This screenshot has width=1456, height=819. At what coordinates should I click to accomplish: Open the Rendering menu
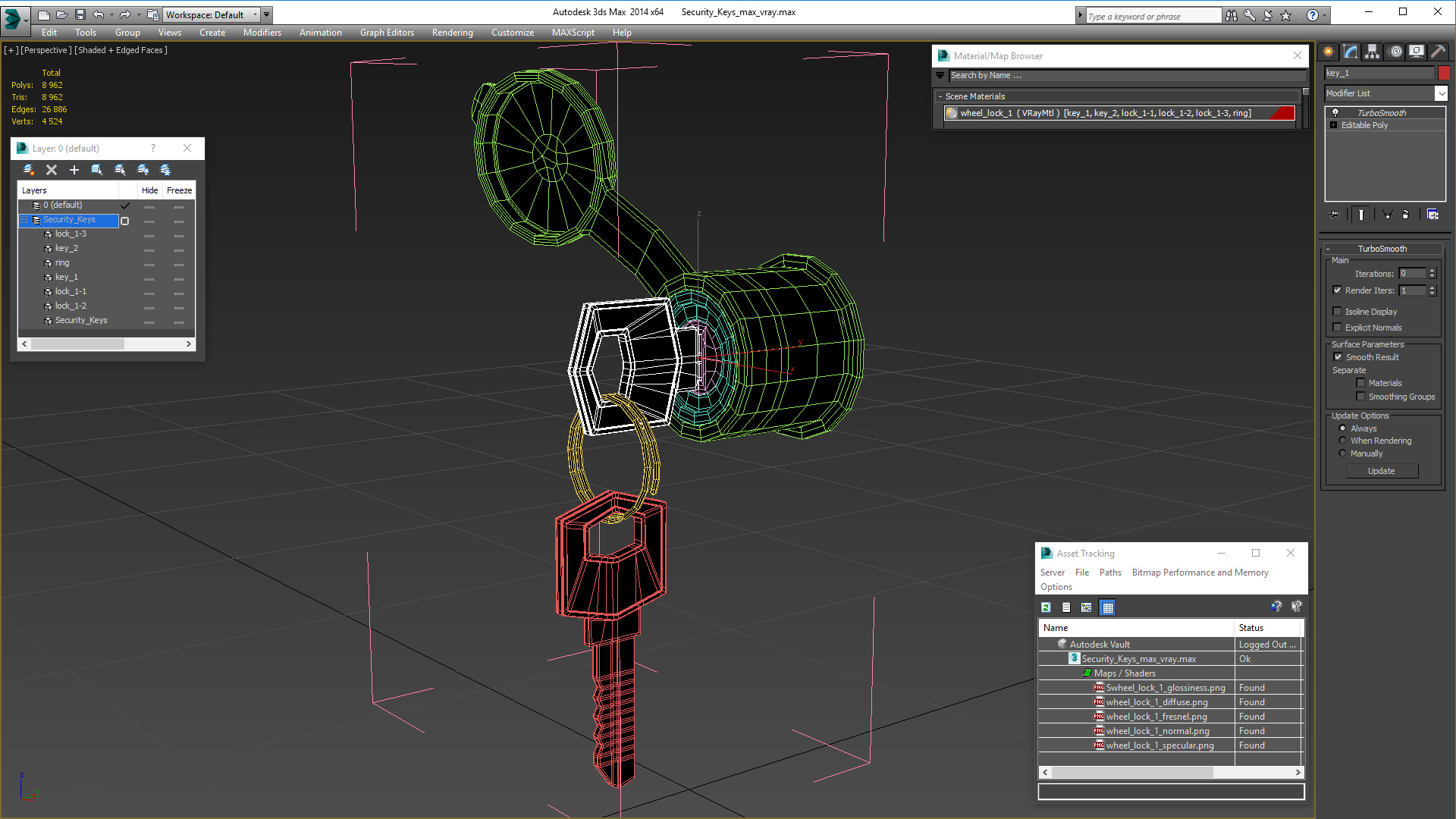point(452,33)
